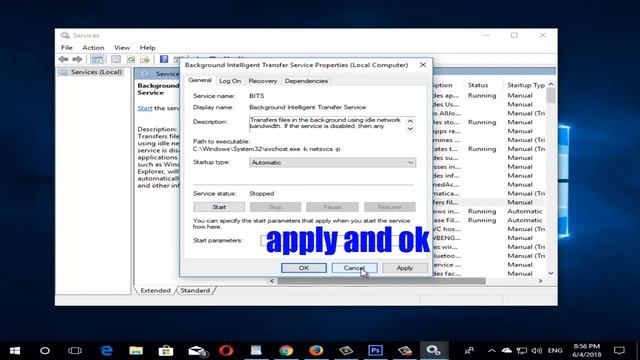The width and height of the screenshot is (640, 360).
Task: Open the Action Center notification icon
Action: point(619,351)
